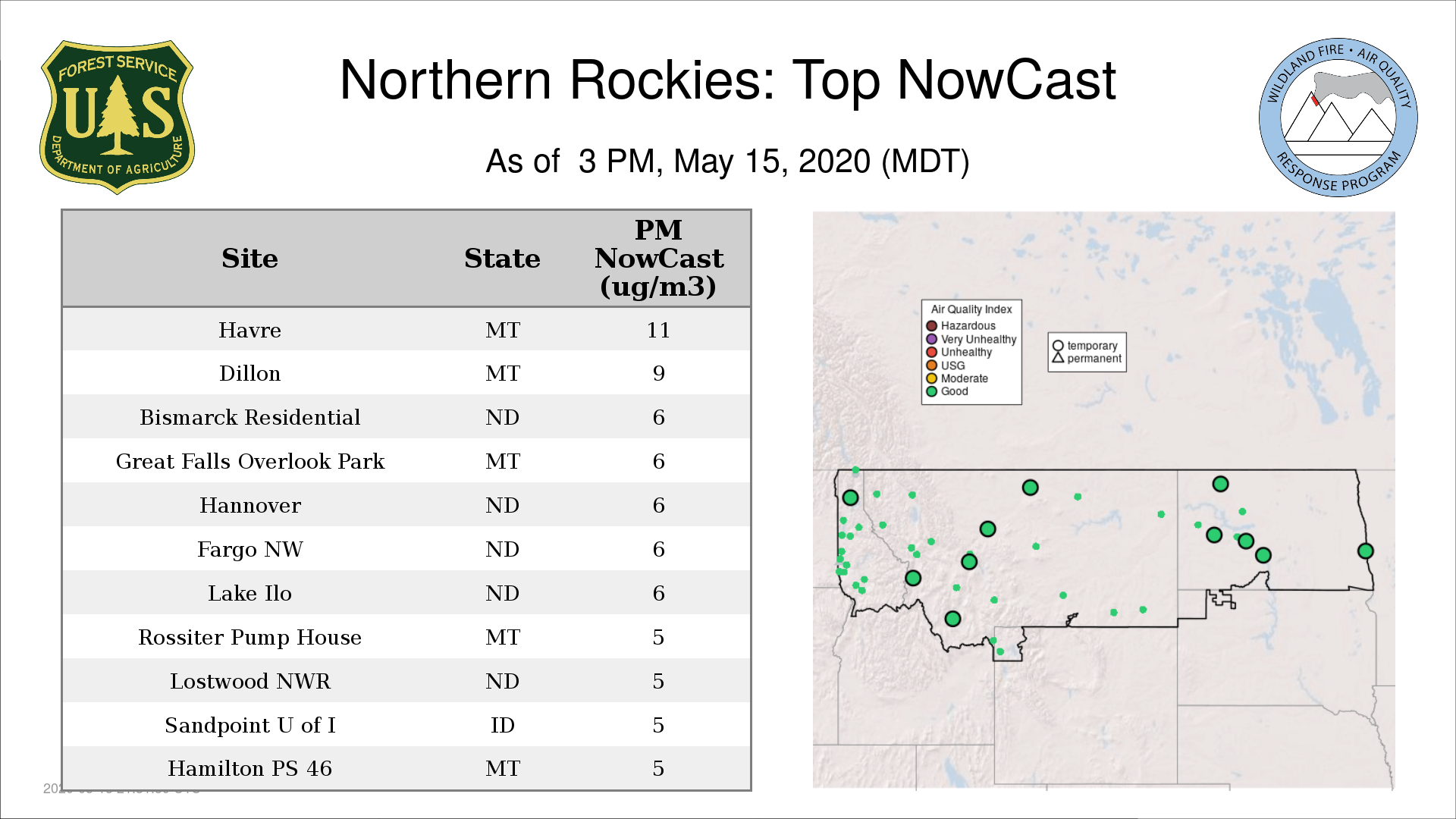1456x819 pixels.
Task: Click the Moderate yellow legend circle
Action: click(931, 378)
